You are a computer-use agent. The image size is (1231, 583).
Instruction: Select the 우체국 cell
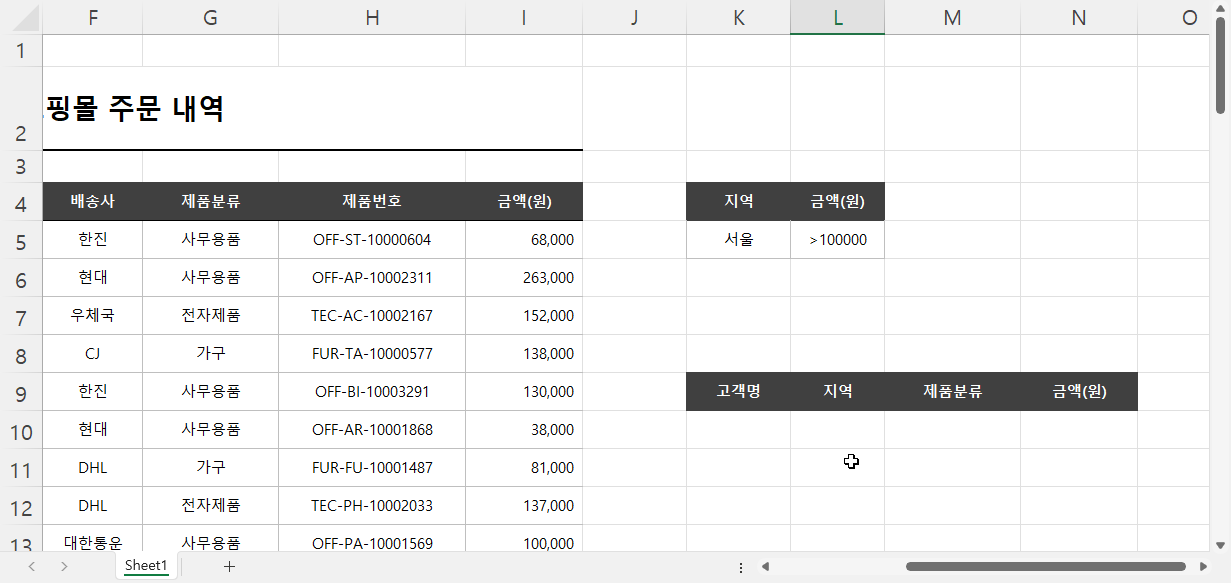point(93,316)
